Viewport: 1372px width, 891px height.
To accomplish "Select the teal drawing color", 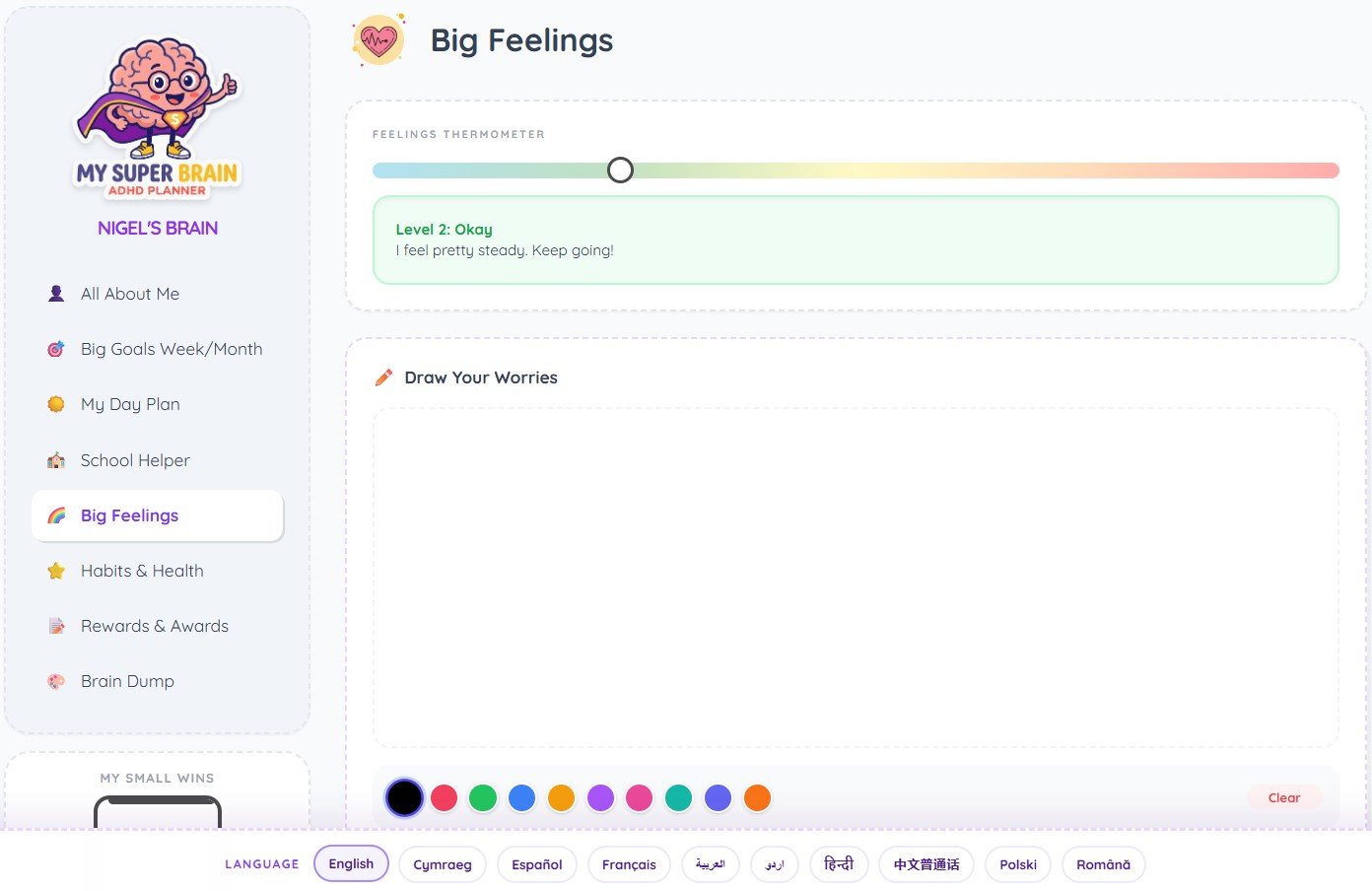I will point(678,797).
